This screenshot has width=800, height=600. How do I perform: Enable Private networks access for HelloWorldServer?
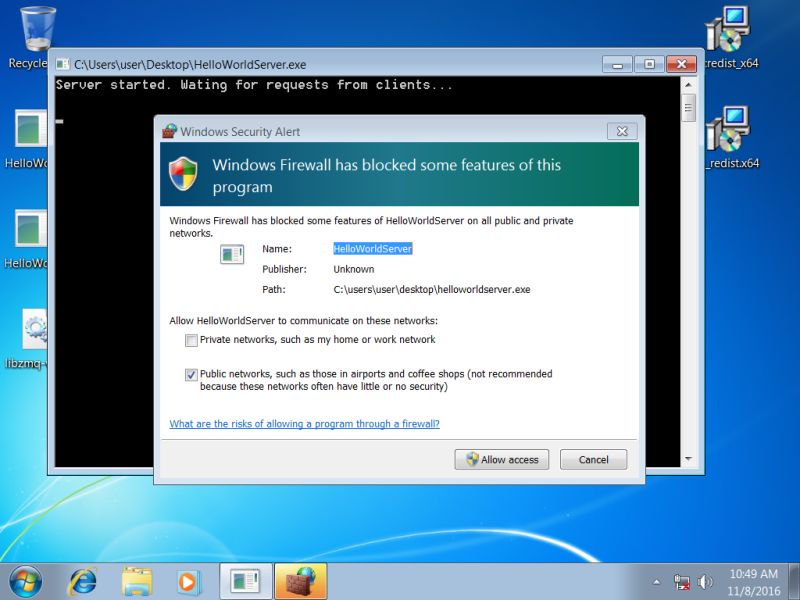pyautogui.click(x=191, y=341)
